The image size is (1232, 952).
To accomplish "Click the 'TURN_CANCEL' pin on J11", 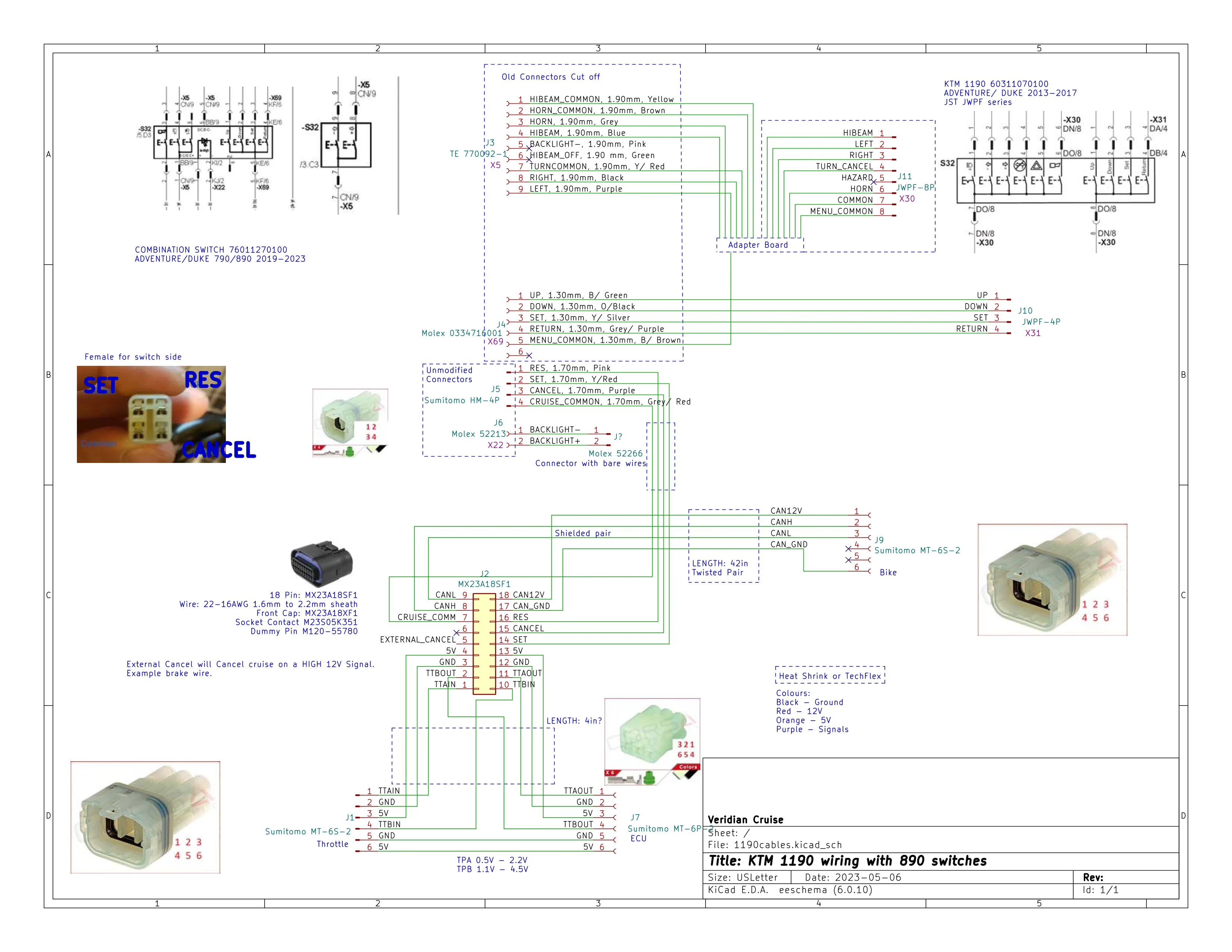I will pyautogui.click(x=844, y=167).
